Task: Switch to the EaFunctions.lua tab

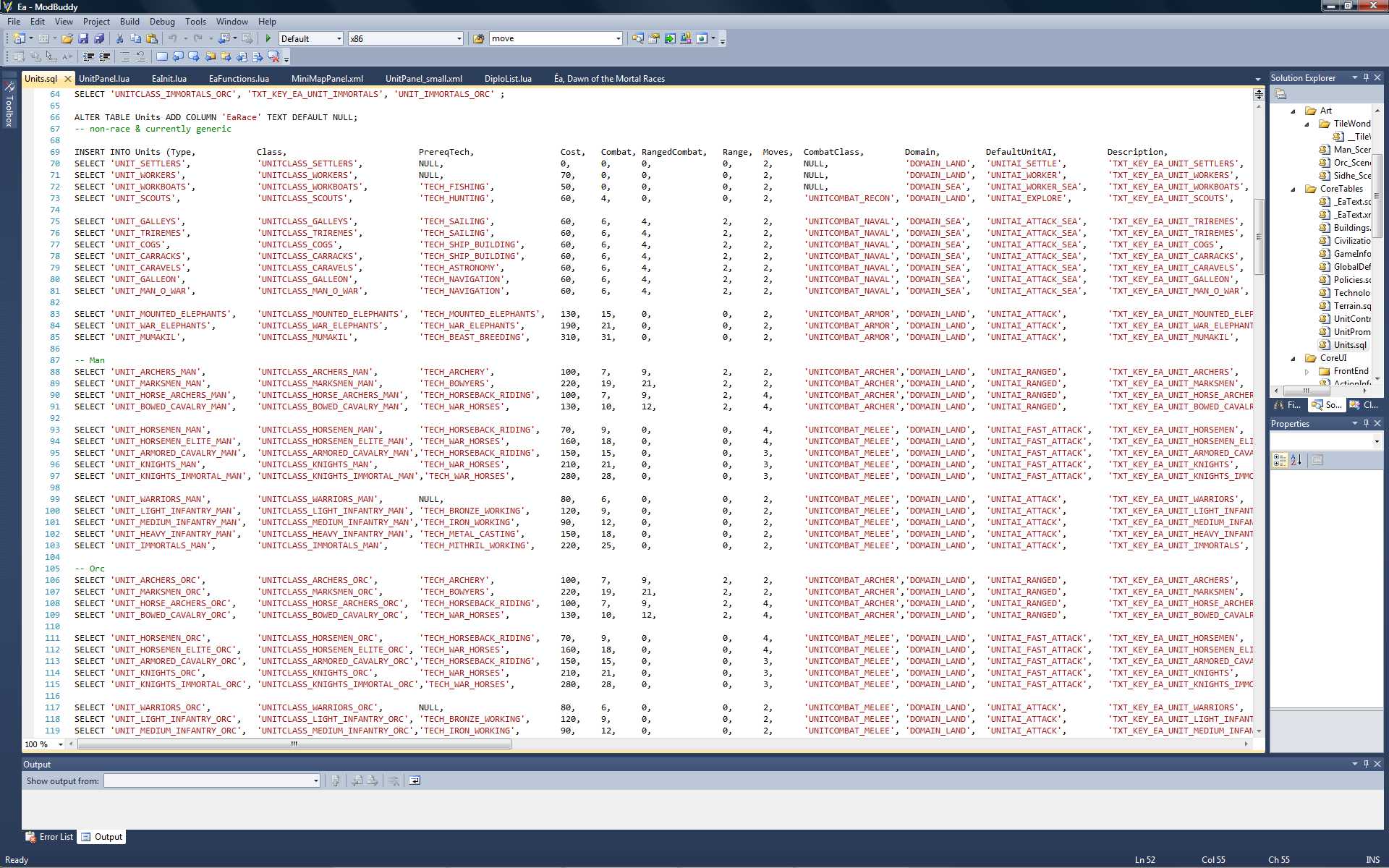Action: point(239,79)
